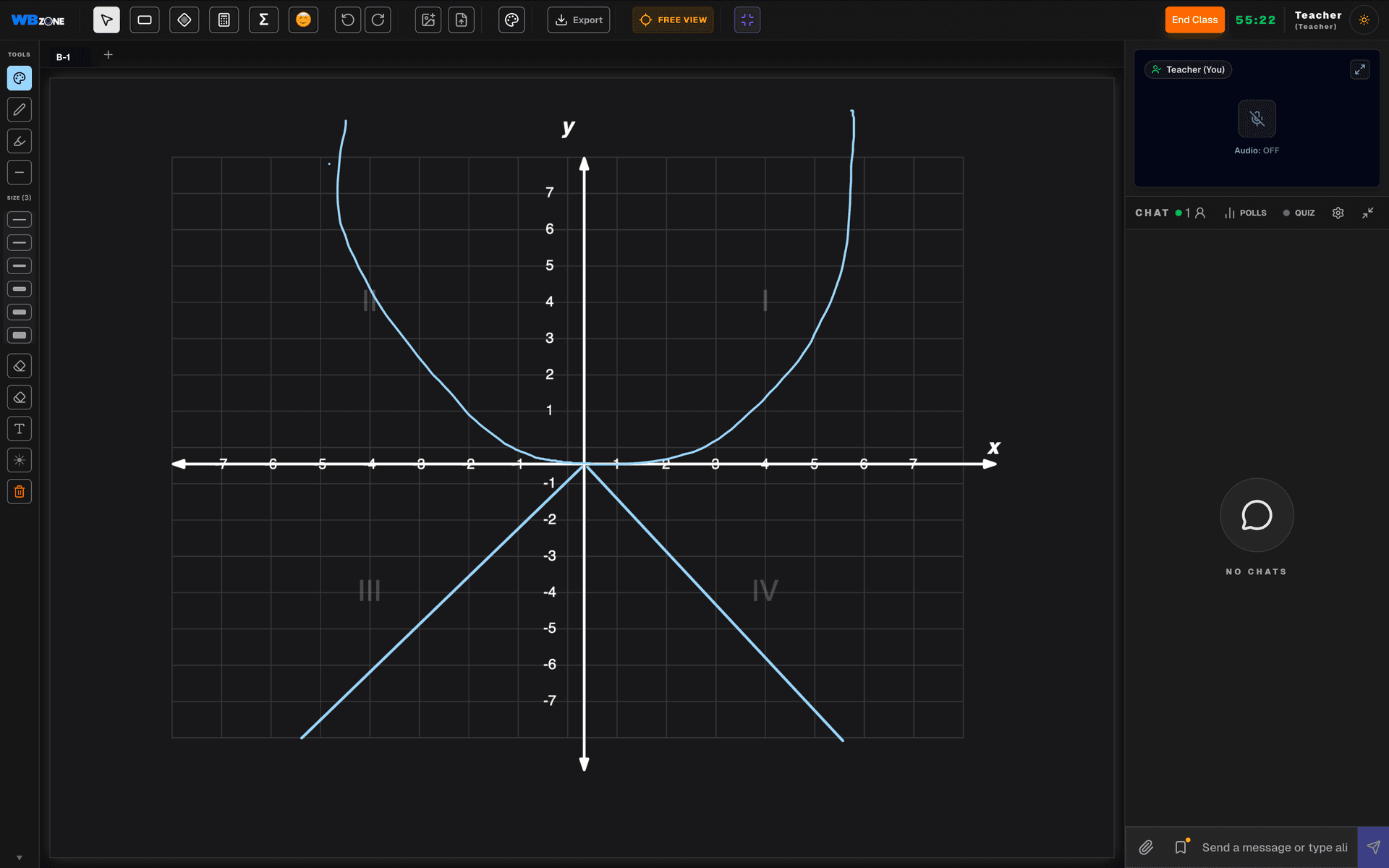Select the highlighter marker tool

pyautogui.click(x=20, y=141)
